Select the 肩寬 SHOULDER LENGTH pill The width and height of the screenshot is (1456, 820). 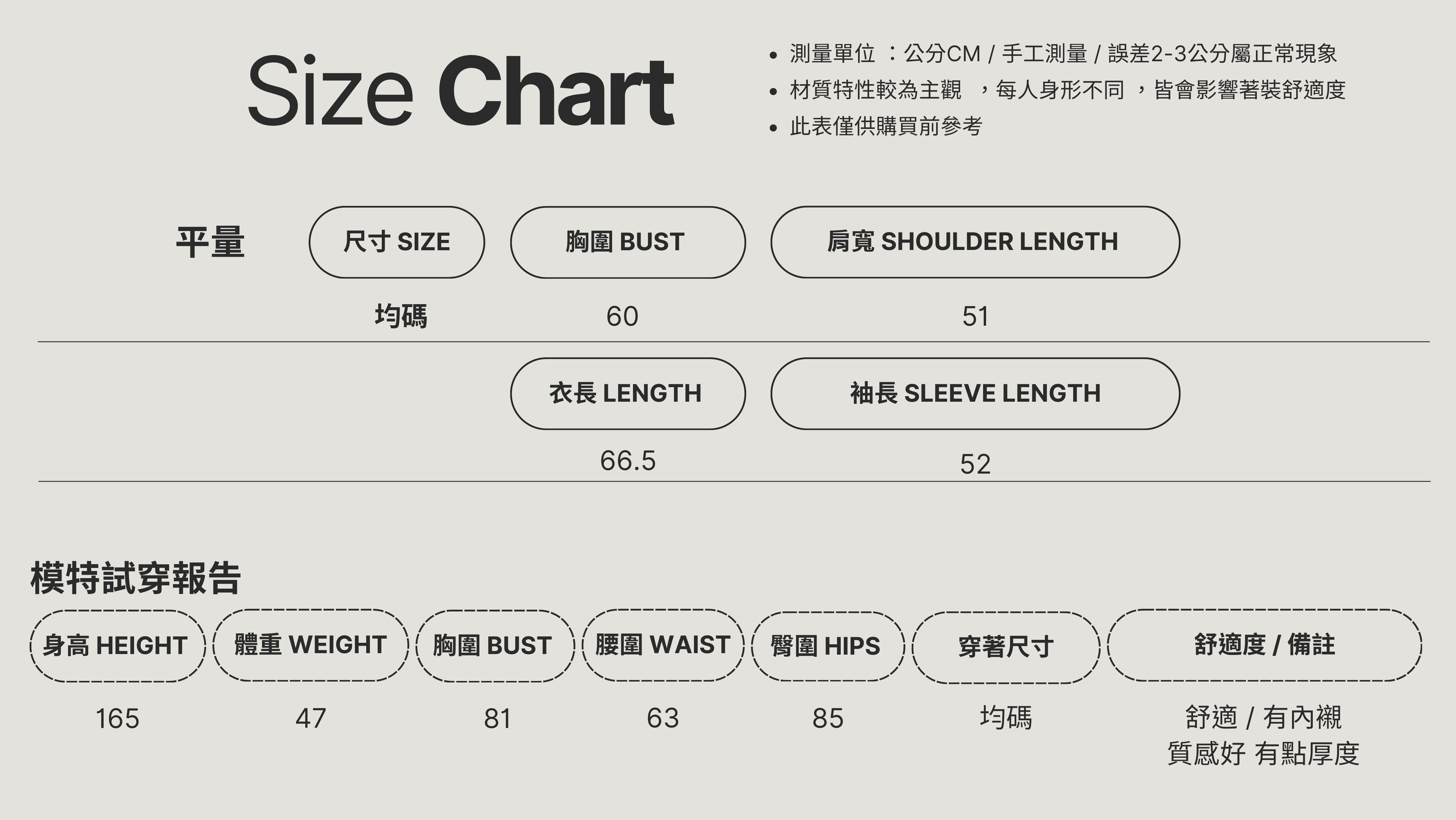975,242
